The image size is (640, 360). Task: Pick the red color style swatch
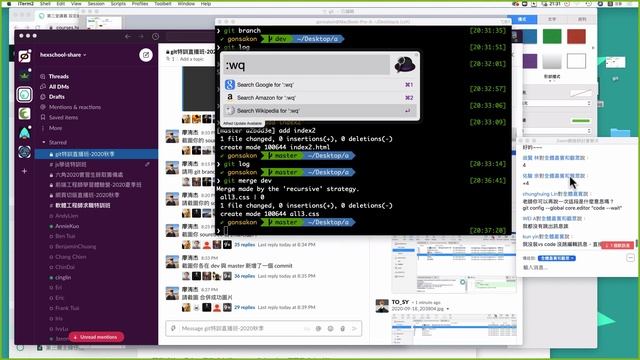576,36
